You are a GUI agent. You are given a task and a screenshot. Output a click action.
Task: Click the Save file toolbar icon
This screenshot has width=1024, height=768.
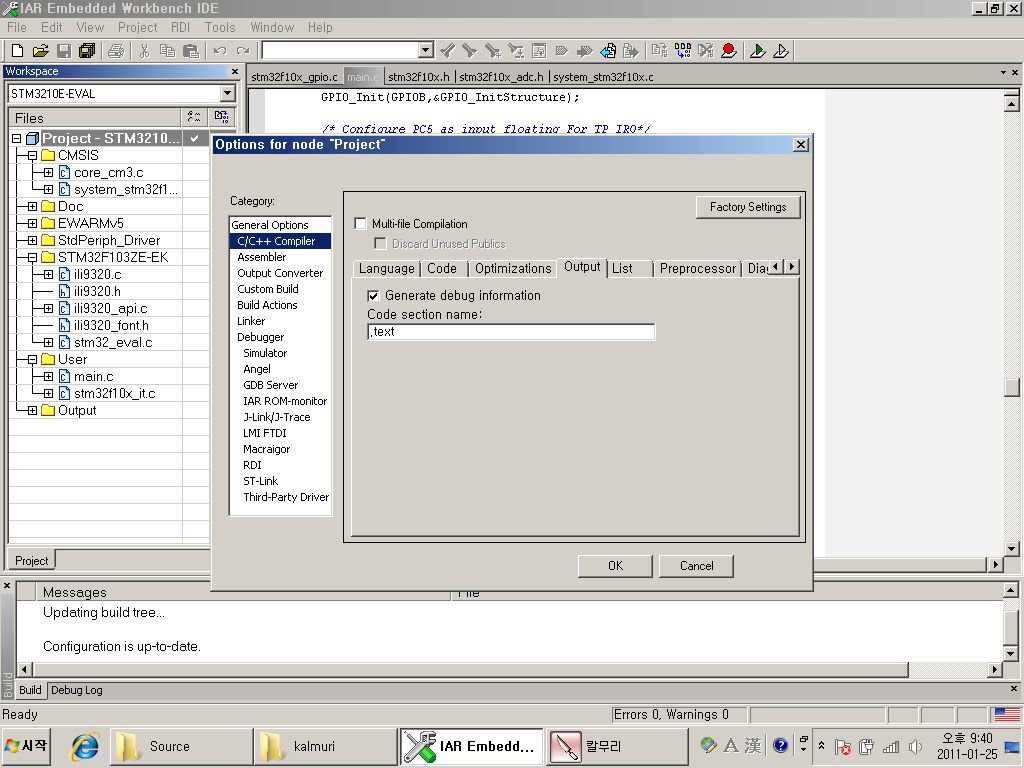[x=64, y=50]
